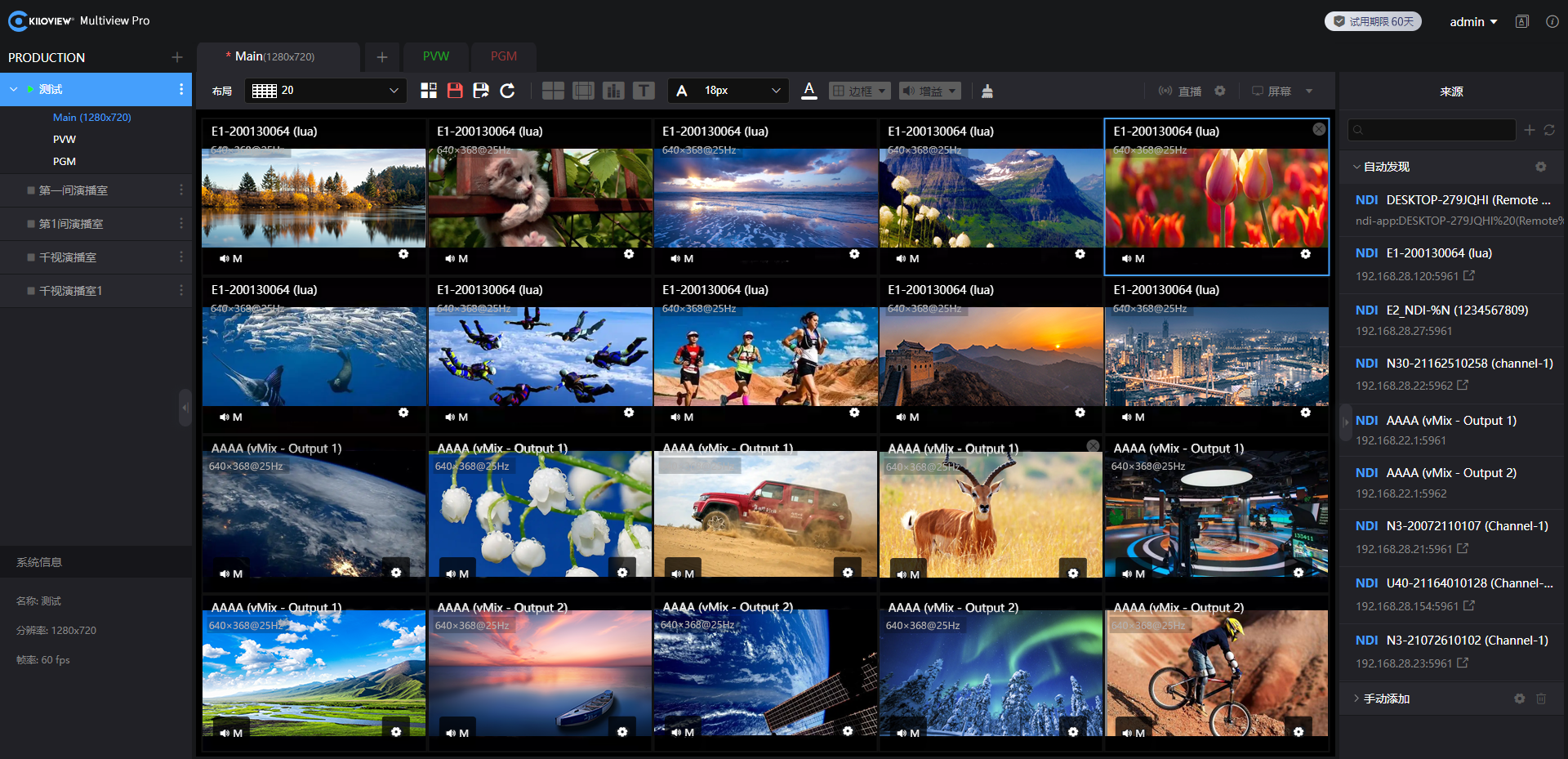
Task: Select AAAA (vMix - Output 2) source
Action: click(1453, 483)
